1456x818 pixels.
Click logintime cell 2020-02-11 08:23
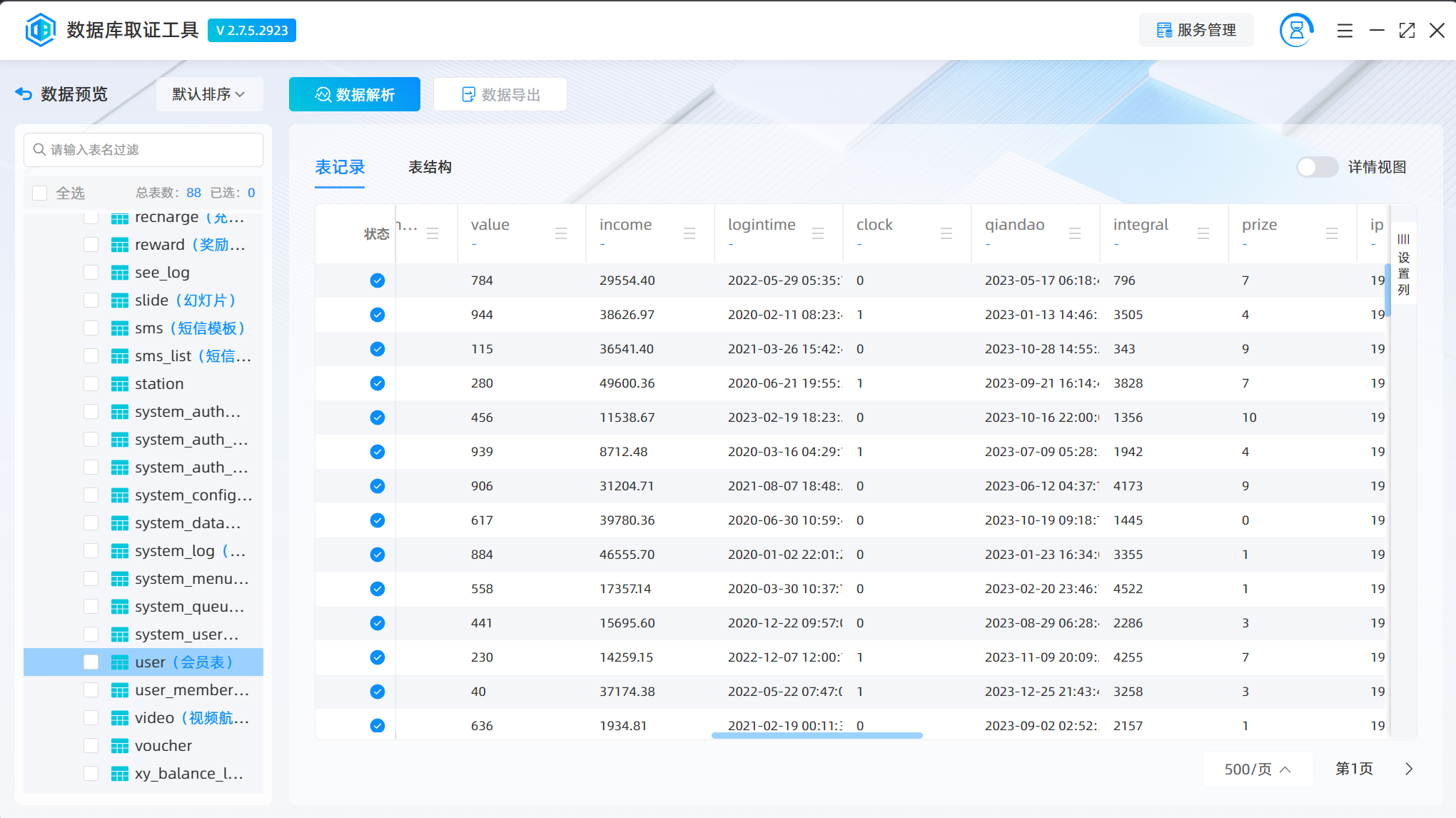784,315
